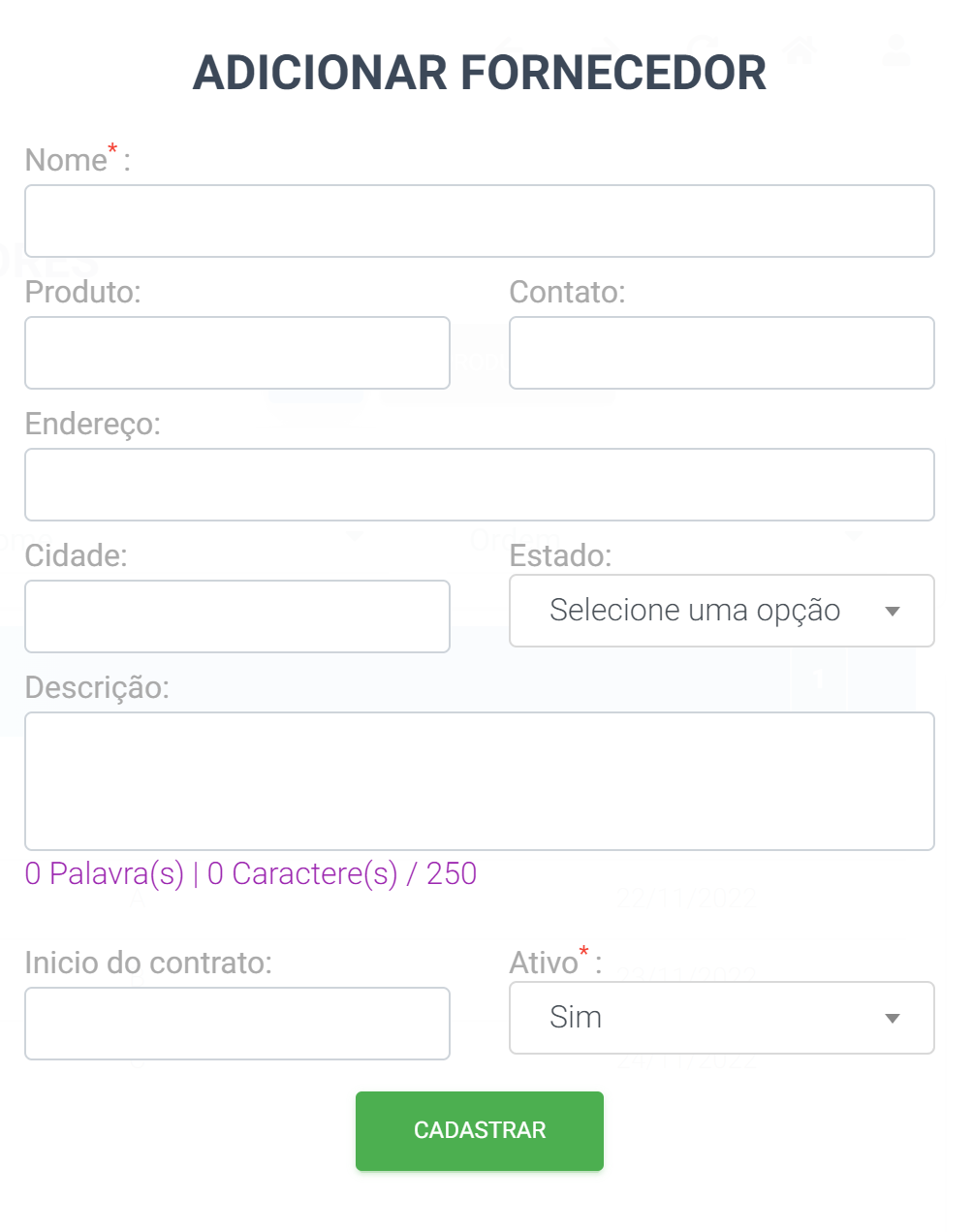
Task: Click the Palavra(s) and Caractere(s) counter text
Action: click(251, 873)
